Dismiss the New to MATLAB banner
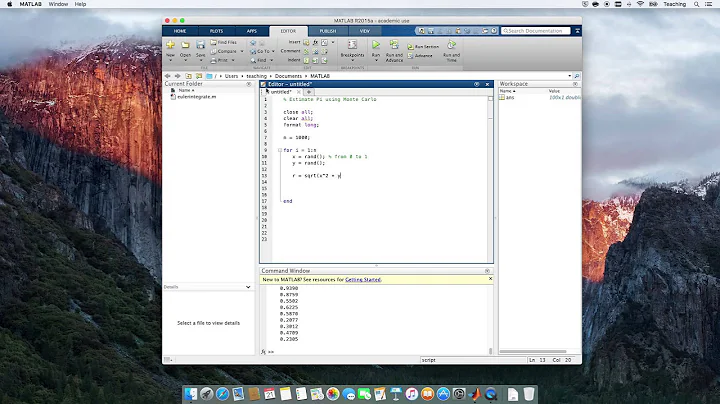The height and width of the screenshot is (404, 720). 490,279
